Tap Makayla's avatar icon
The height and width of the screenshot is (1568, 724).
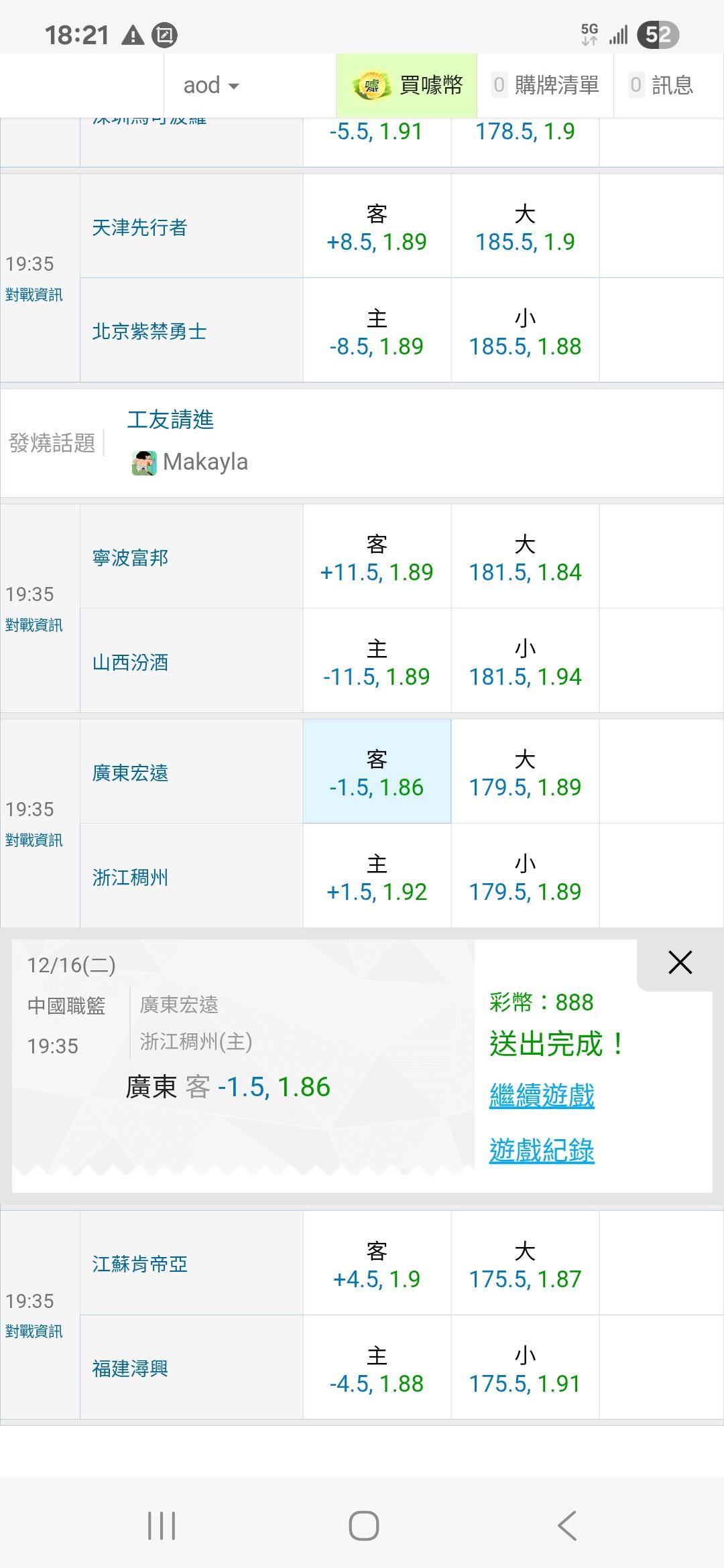tap(144, 463)
